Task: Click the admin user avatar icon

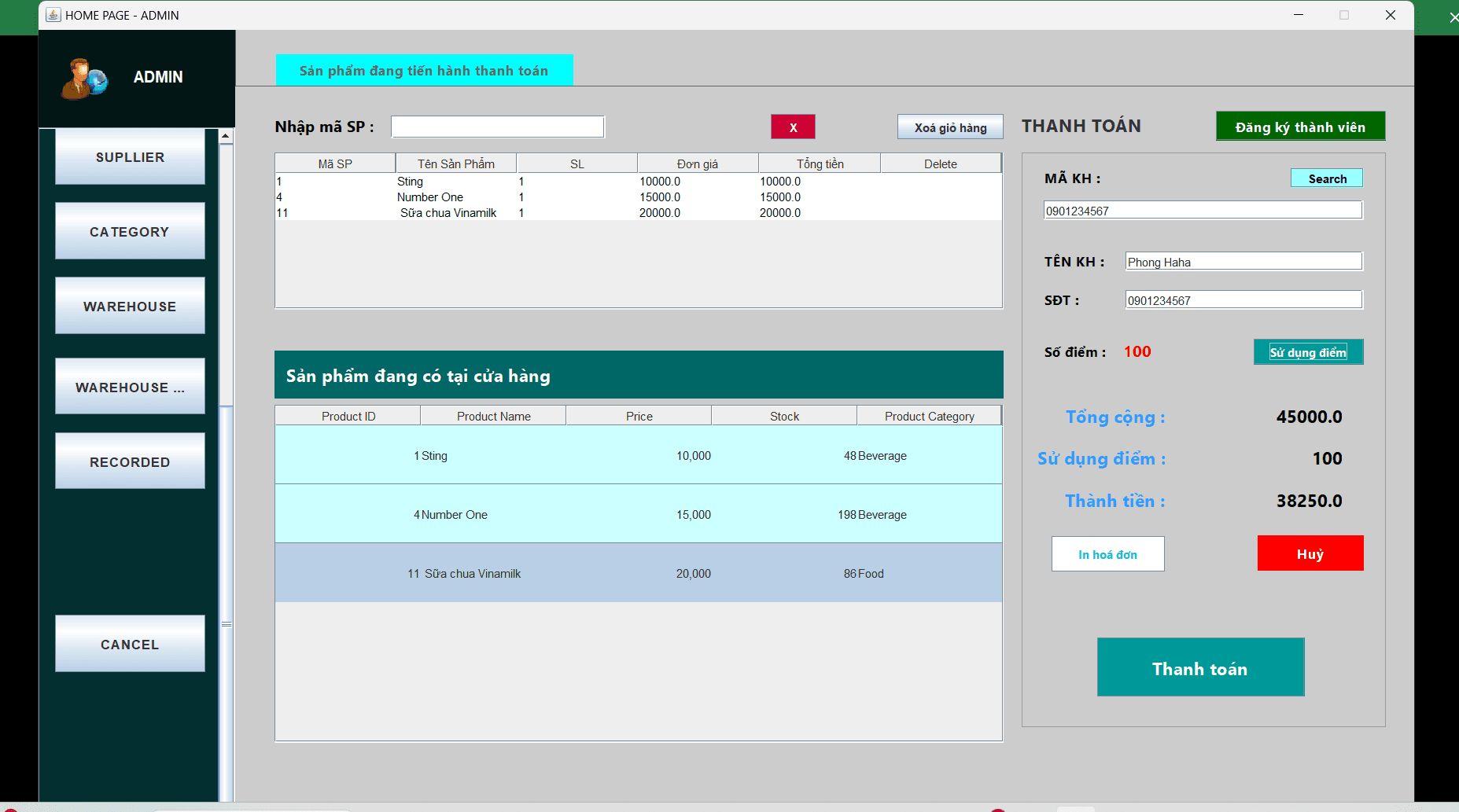Action: [83, 79]
